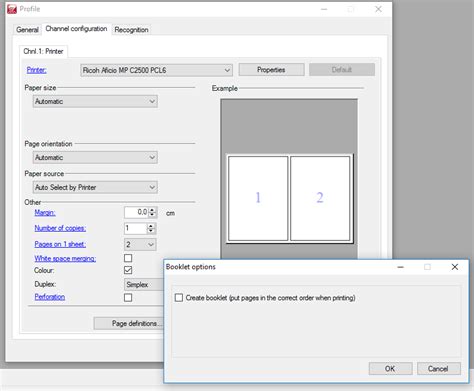474x391 pixels.
Task: Check the Create booklet checkbox
Action: coord(179,298)
